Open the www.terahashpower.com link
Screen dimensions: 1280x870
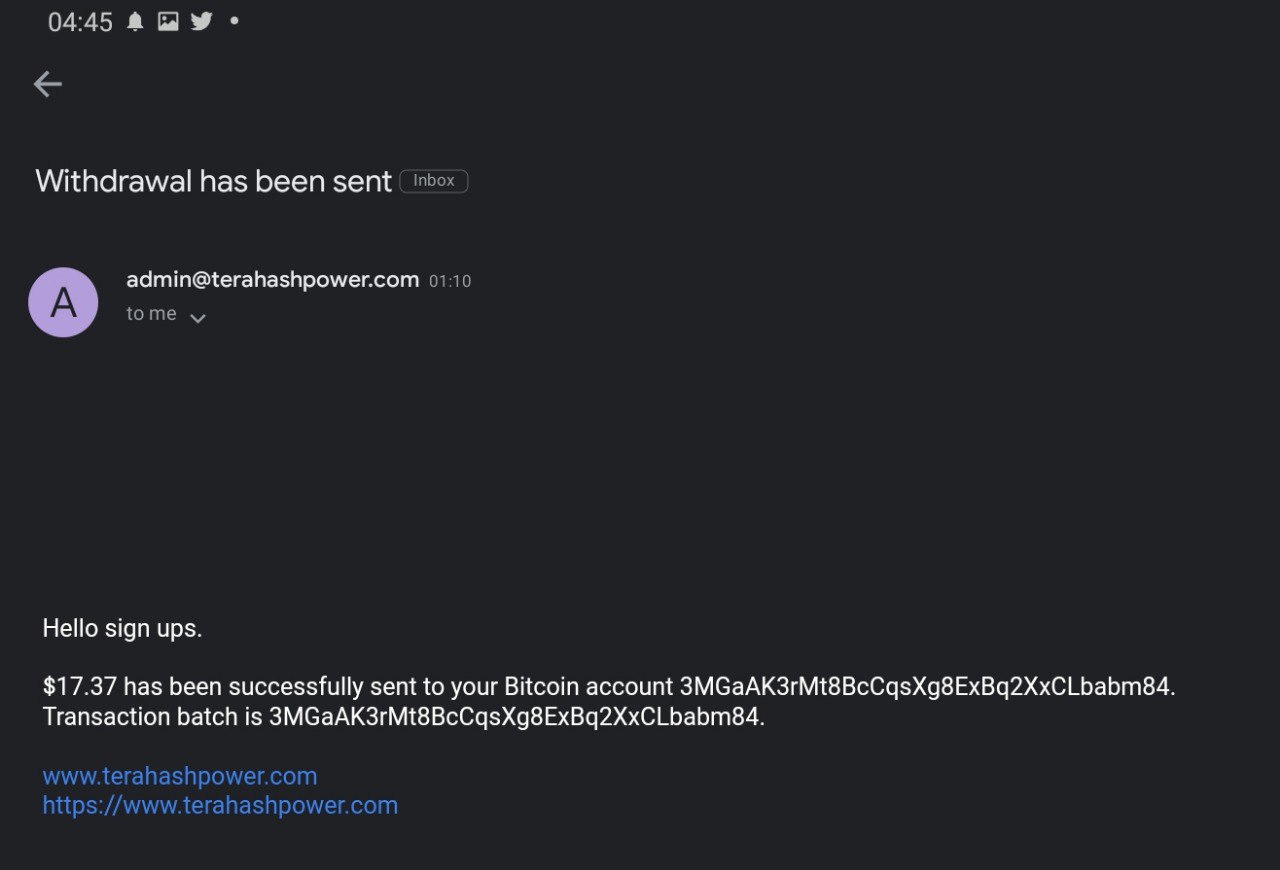point(180,776)
